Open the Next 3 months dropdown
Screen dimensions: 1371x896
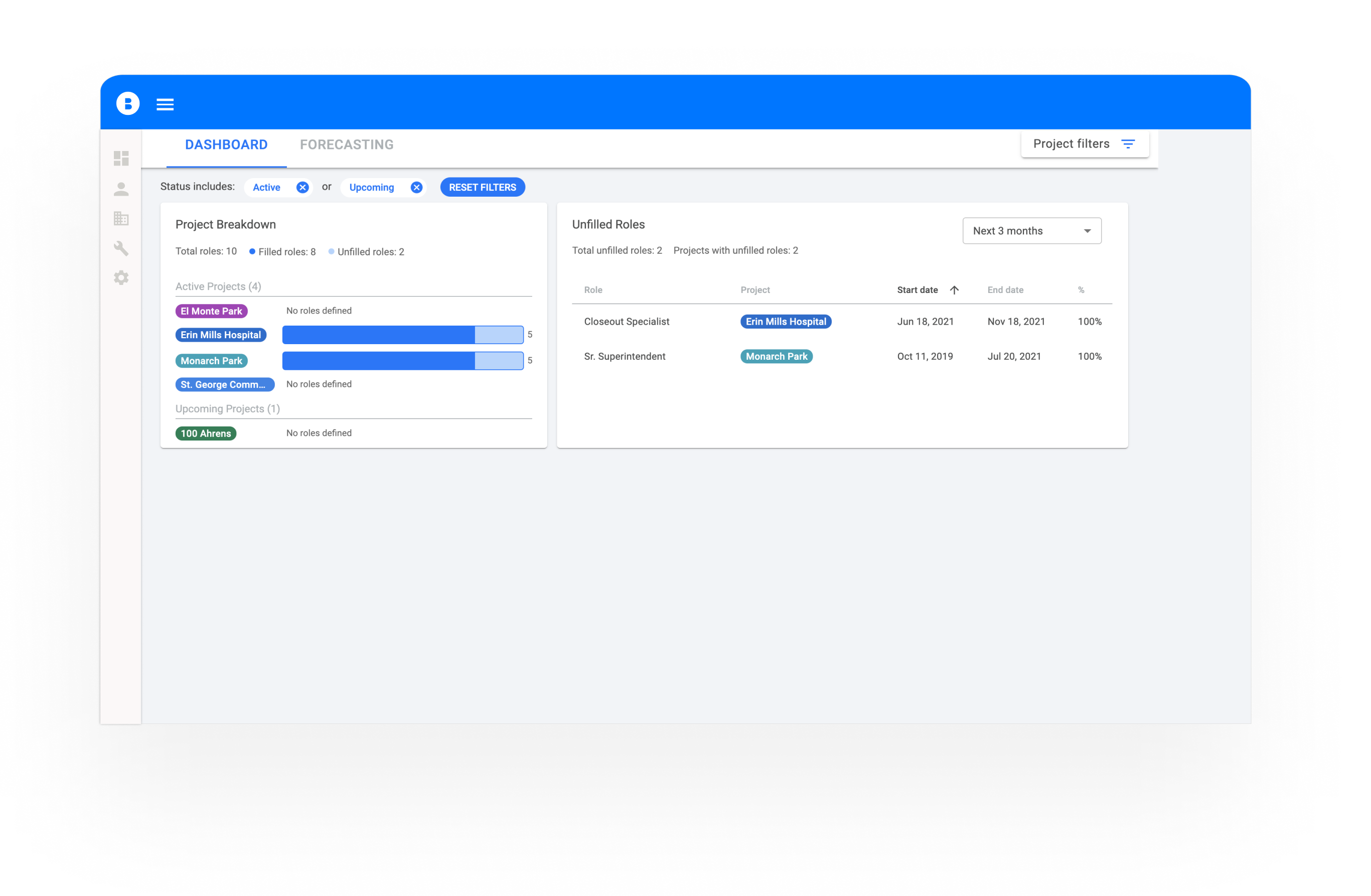[x=1032, y=231]
